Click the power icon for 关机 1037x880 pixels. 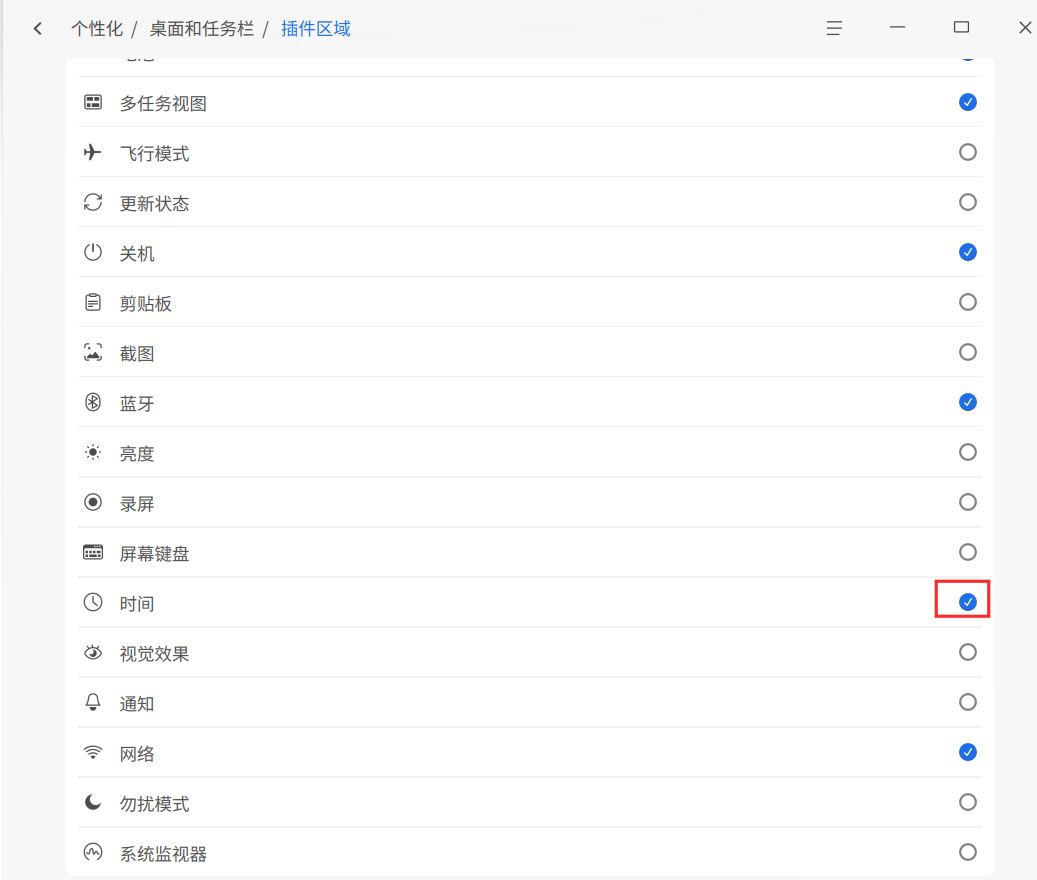(93, 253)
